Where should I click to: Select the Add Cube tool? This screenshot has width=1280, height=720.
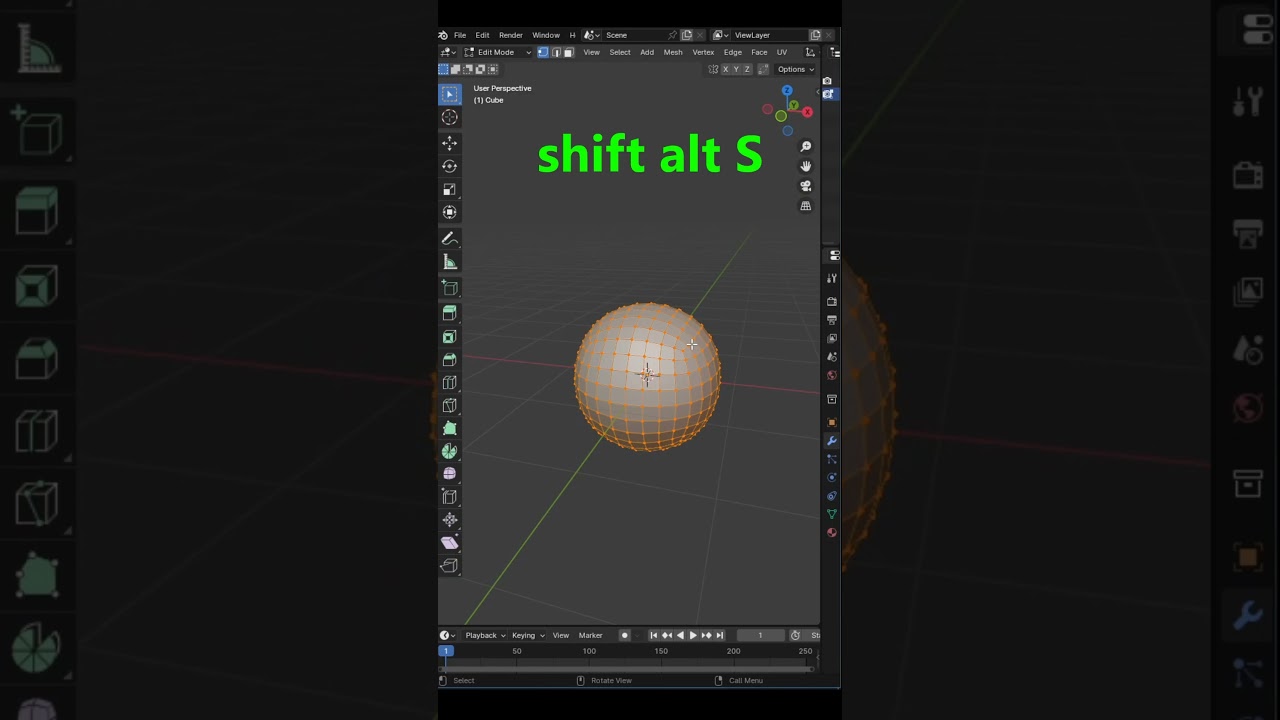coord(450,288)
